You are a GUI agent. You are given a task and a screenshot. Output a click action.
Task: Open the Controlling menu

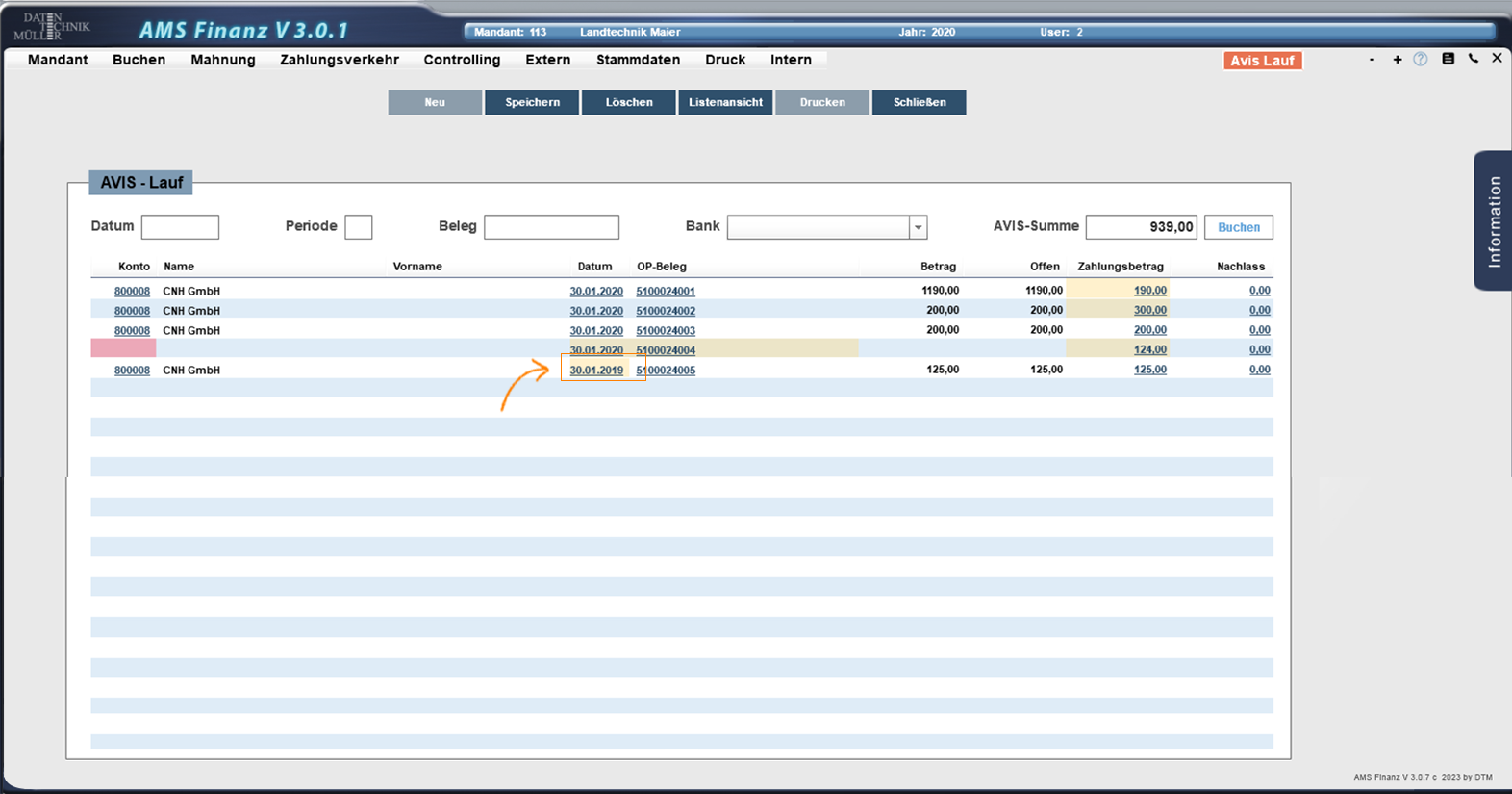point(462,60)
